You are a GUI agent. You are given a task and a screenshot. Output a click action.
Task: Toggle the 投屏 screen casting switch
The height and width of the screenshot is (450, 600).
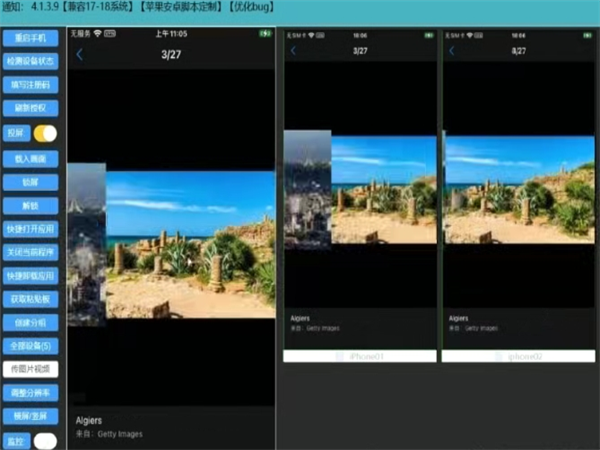[x=45, y=133]
